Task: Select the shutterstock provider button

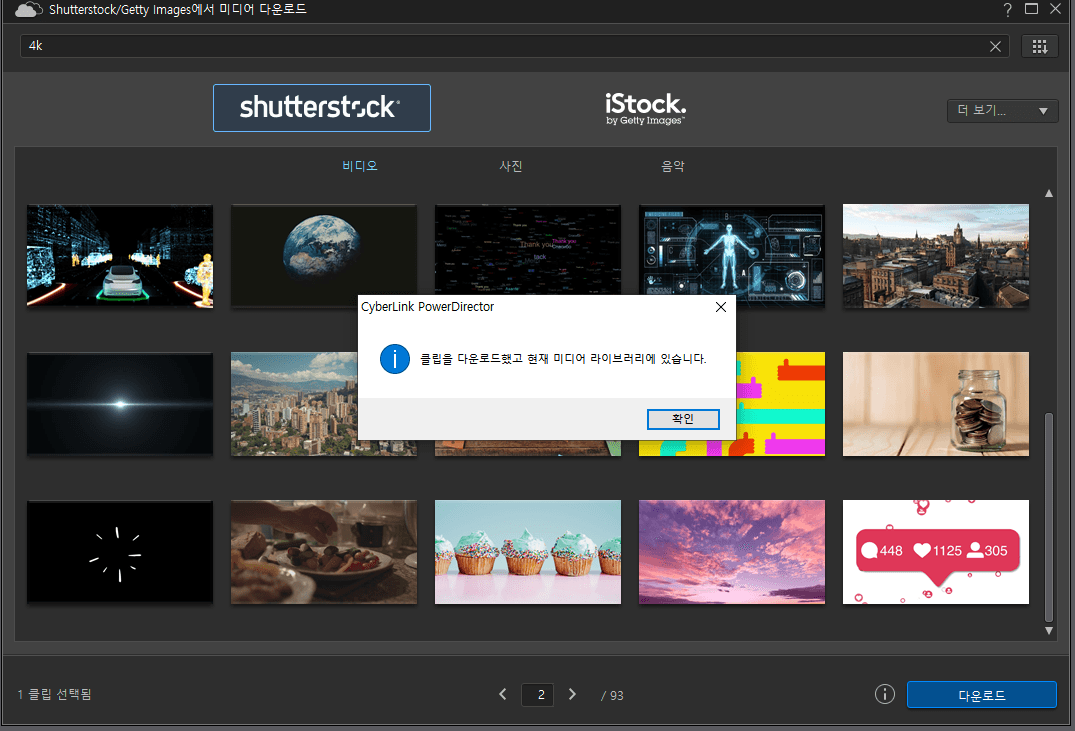Action: (322, 108)
